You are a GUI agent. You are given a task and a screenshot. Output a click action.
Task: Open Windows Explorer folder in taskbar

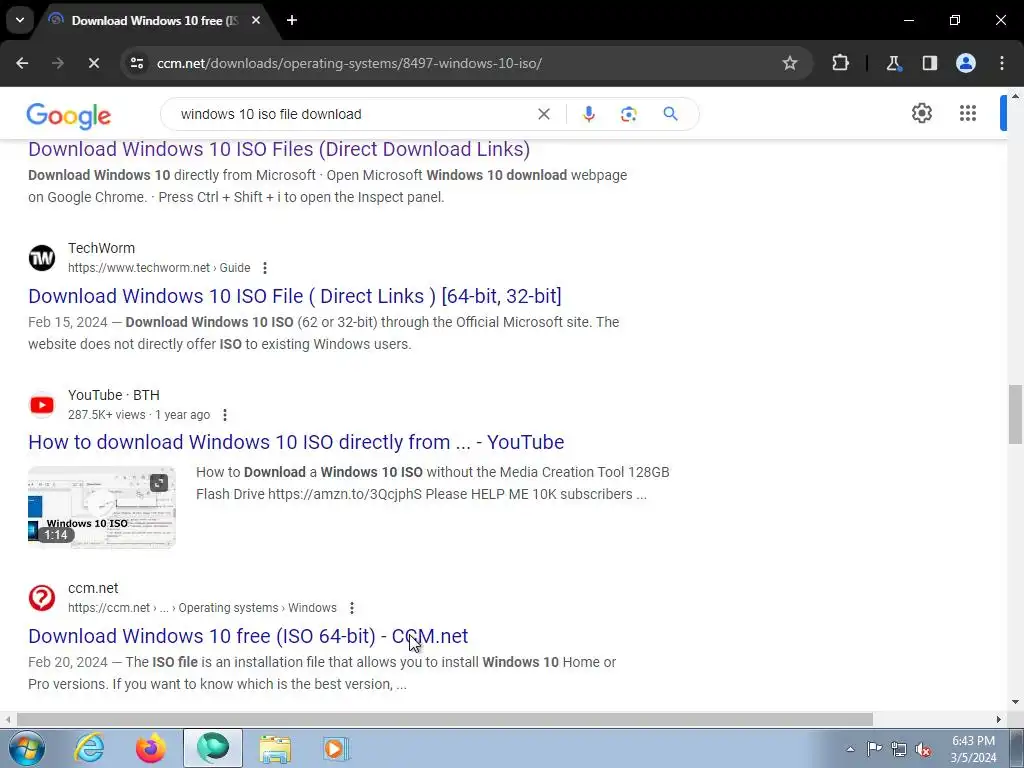point(275,748)
